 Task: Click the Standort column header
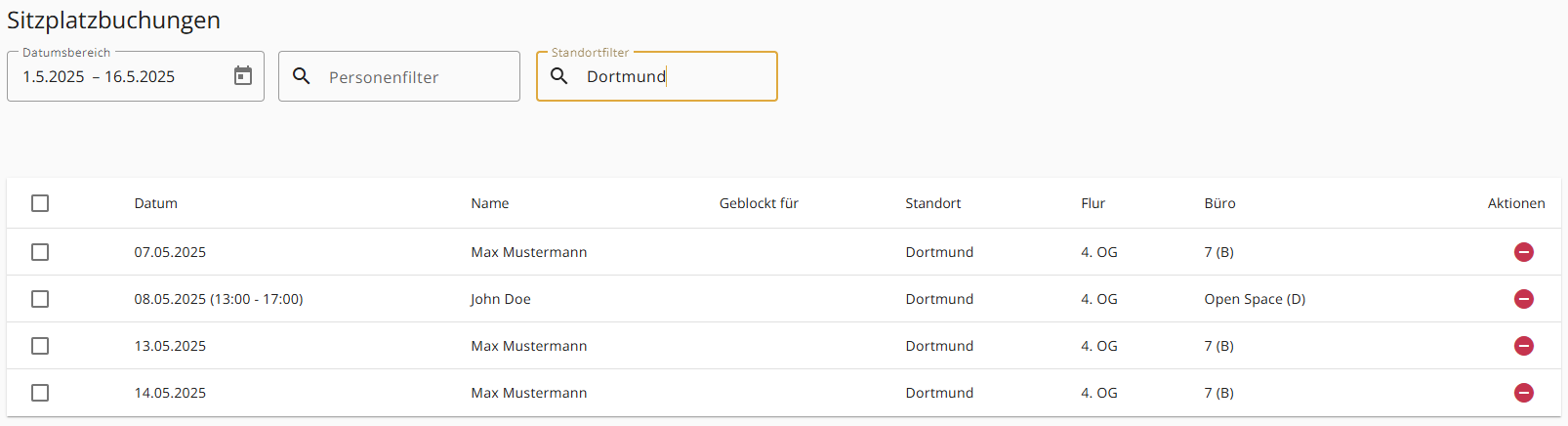click(932, 203)
